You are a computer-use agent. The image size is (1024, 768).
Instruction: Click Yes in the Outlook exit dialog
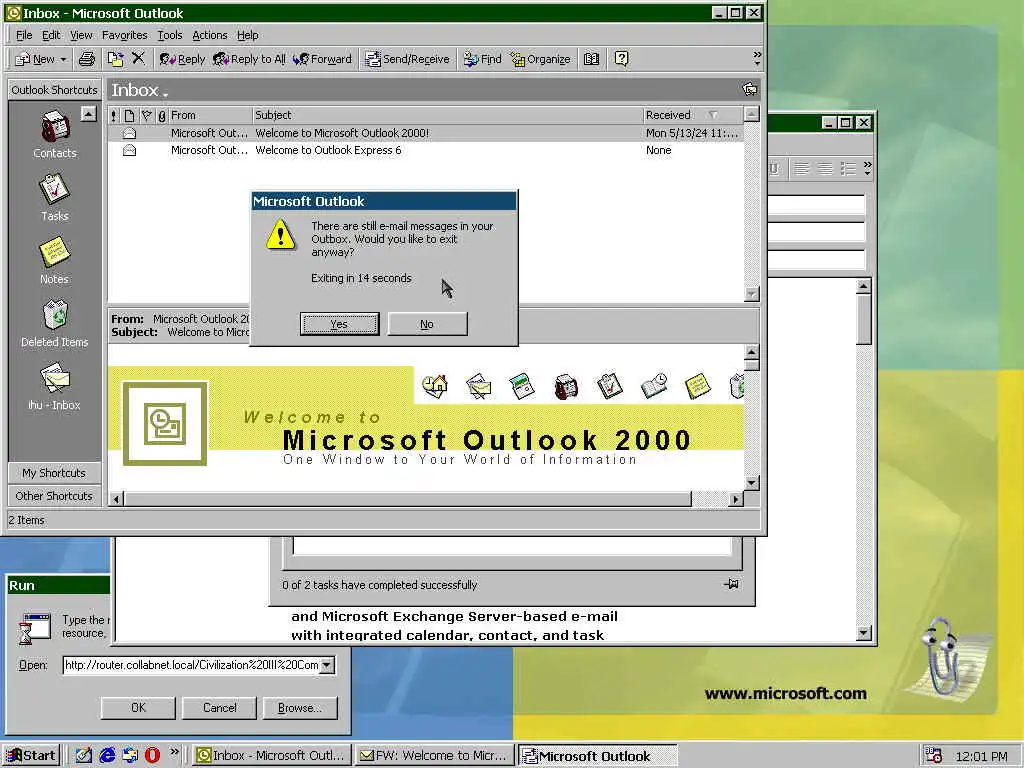[339, 324]
